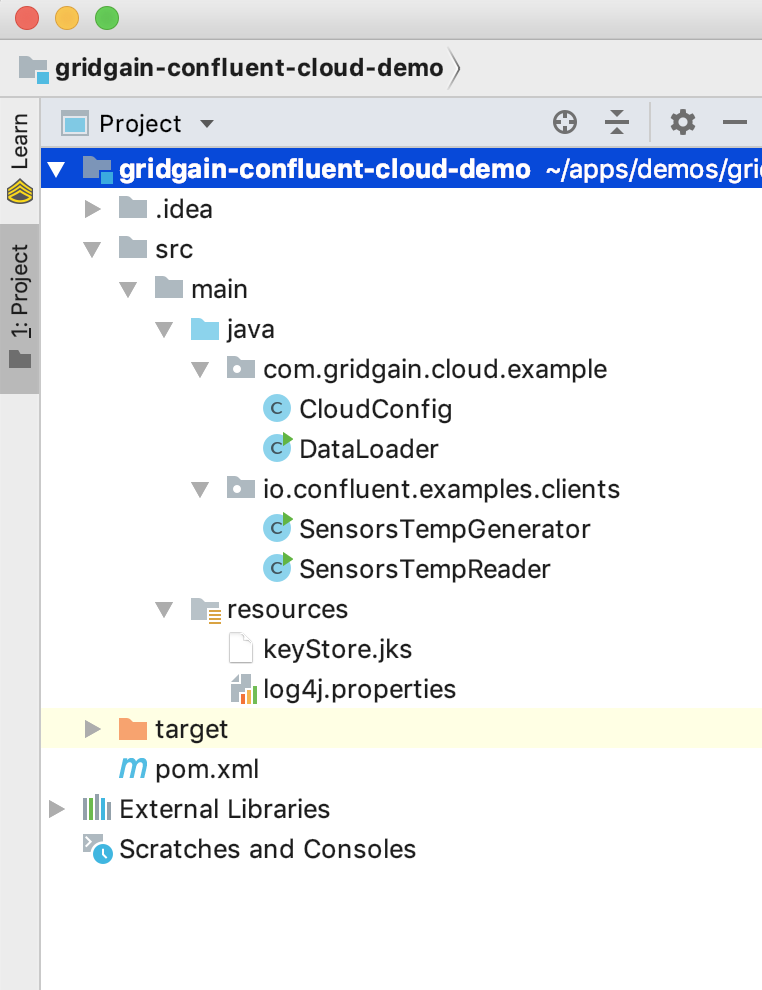Open the Project view dropdown
Viewport: 762px width, 990px height.
pos(207,124)
